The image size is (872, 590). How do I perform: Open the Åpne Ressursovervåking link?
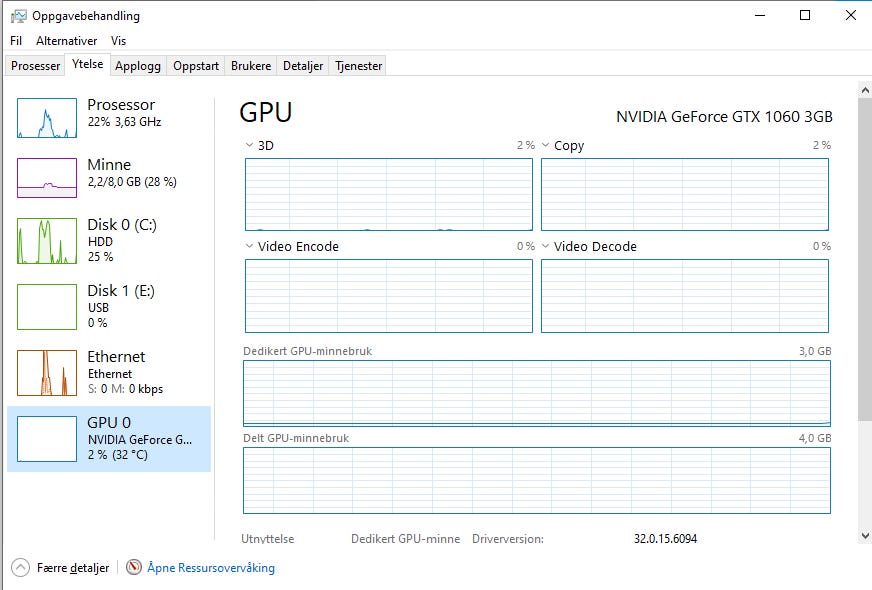pos(211,568)
